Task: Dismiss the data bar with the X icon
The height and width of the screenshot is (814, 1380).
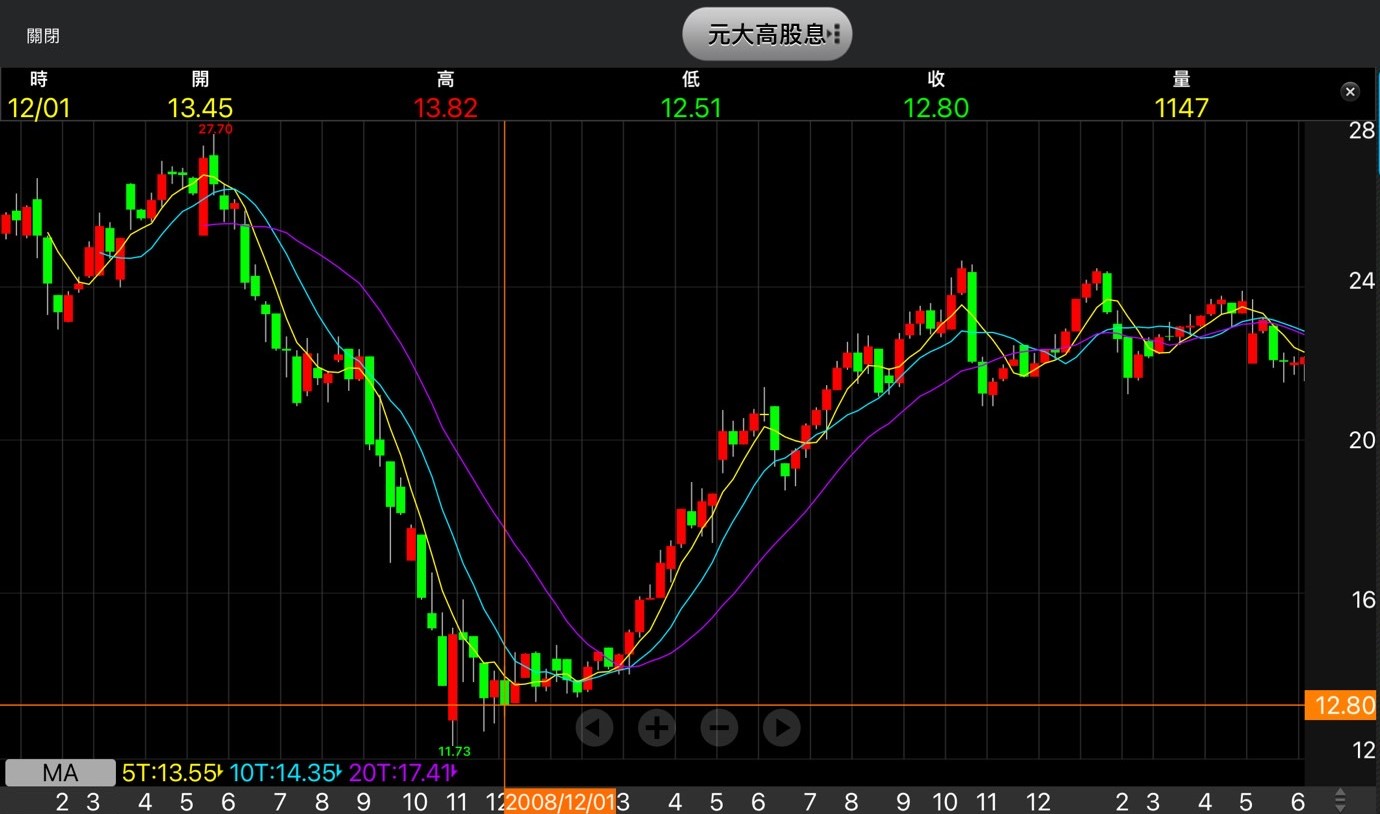Action: point(1350,92)
